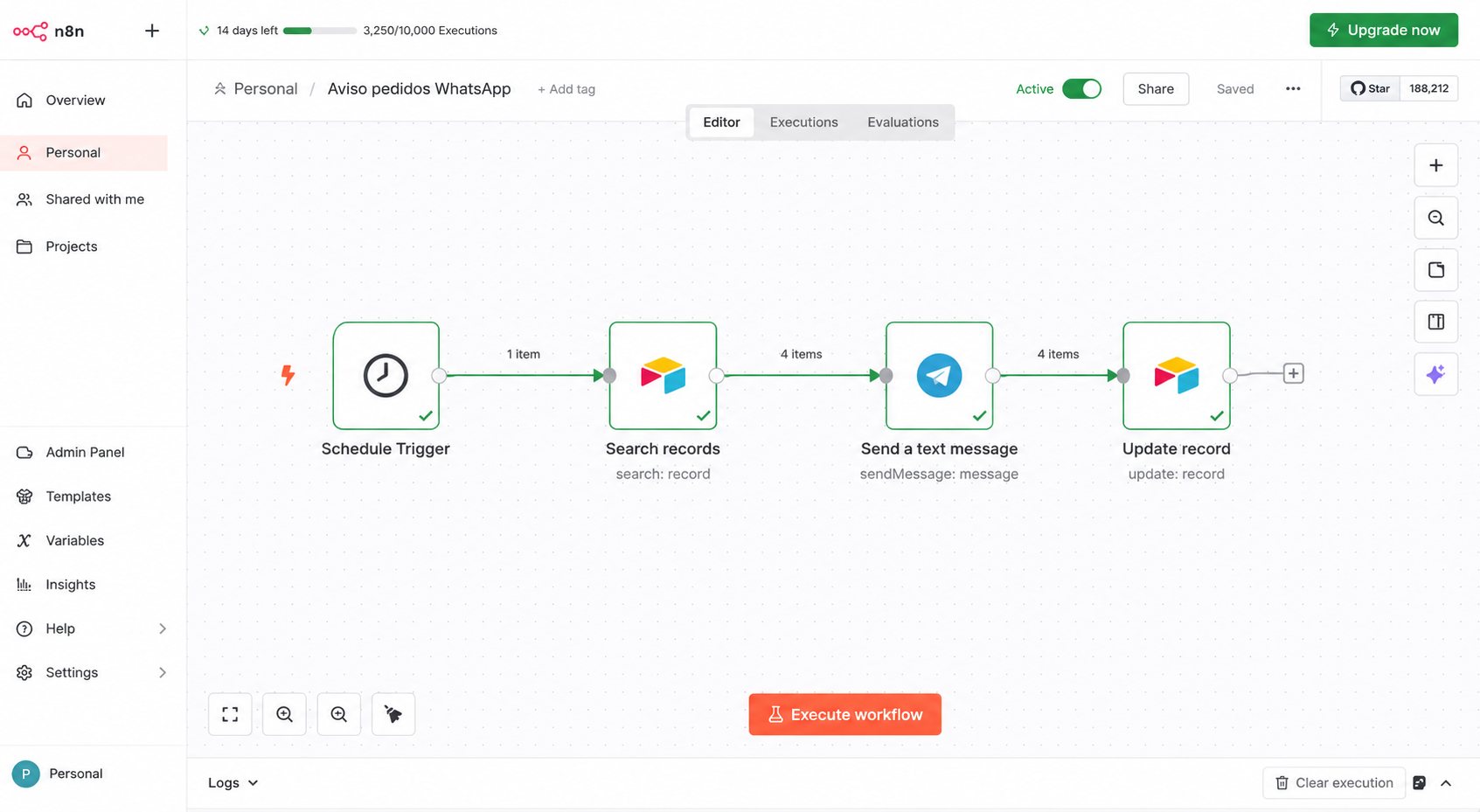Screen dimensions: 1480x812
Task: Select the Schedule Trigger clock node
Action: pos(386,376)
